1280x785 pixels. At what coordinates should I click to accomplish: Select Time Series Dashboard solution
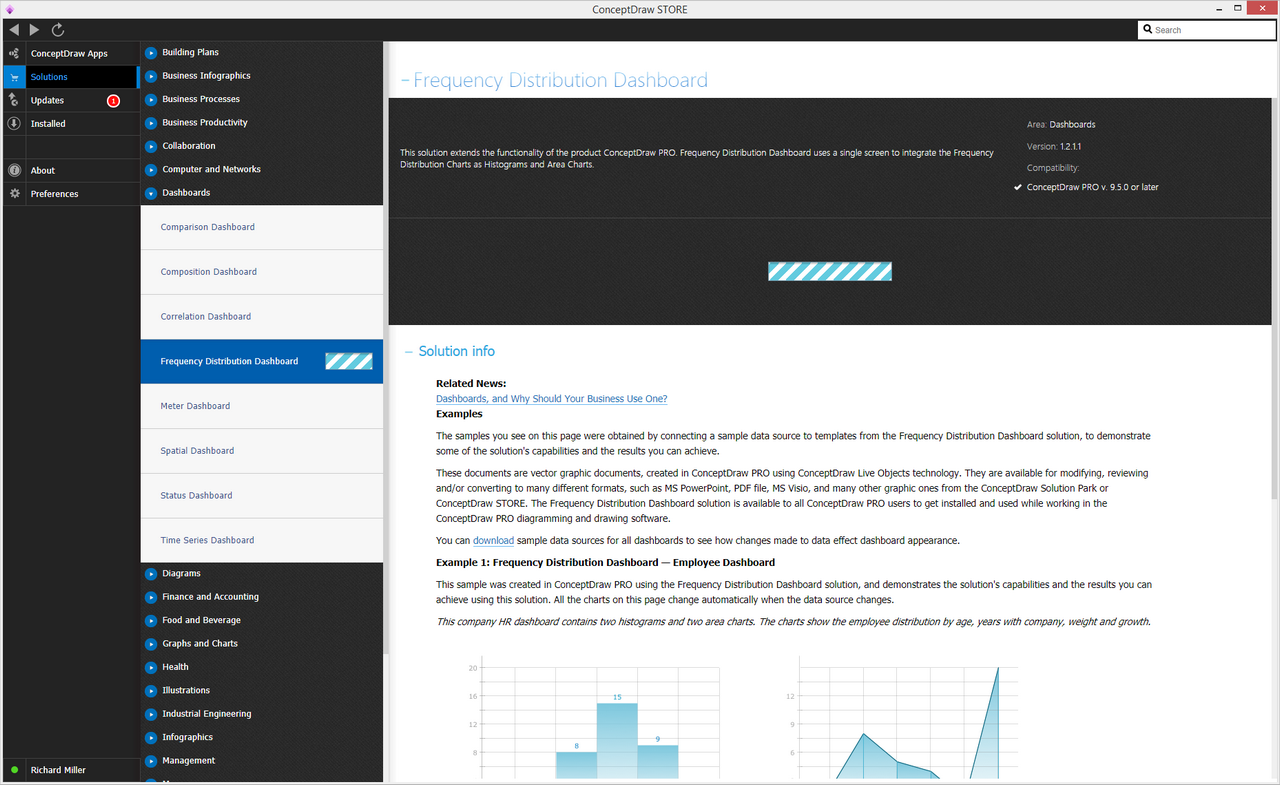click(x=262, y=540)
